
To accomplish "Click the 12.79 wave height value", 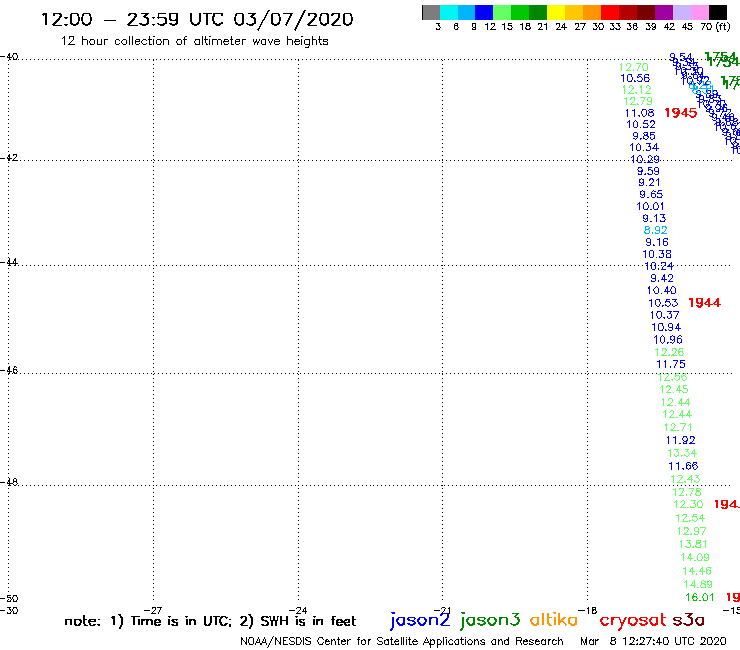I will point(638,101).
